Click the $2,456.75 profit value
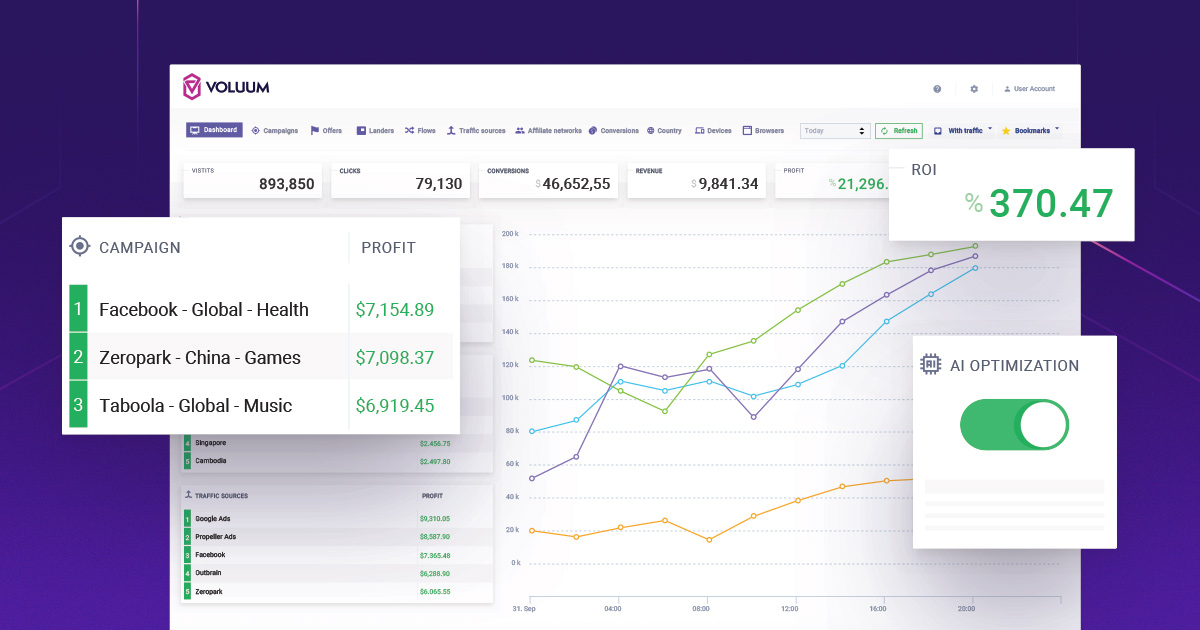The width and height of the screenshot is (1200, 630). [435, 443]
